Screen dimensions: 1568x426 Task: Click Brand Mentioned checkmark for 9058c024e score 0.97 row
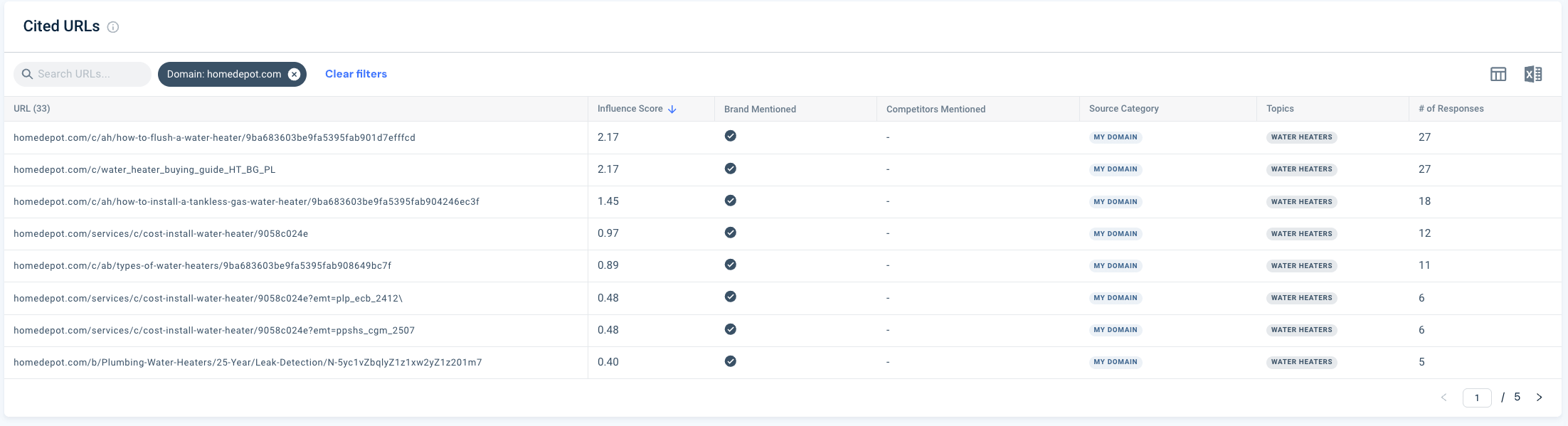(x=731, y=233)
